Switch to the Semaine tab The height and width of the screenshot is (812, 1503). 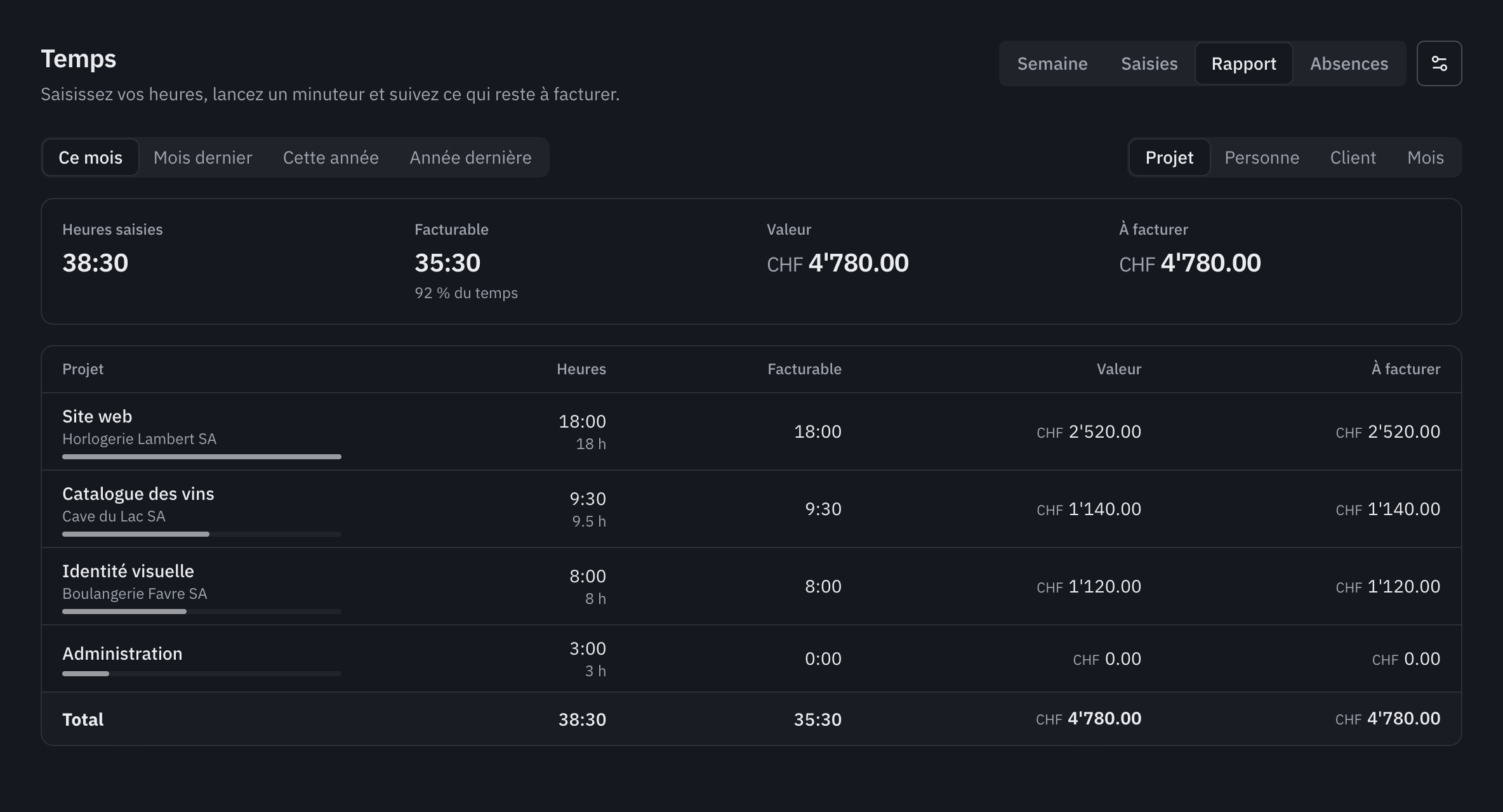(1052, 63)
